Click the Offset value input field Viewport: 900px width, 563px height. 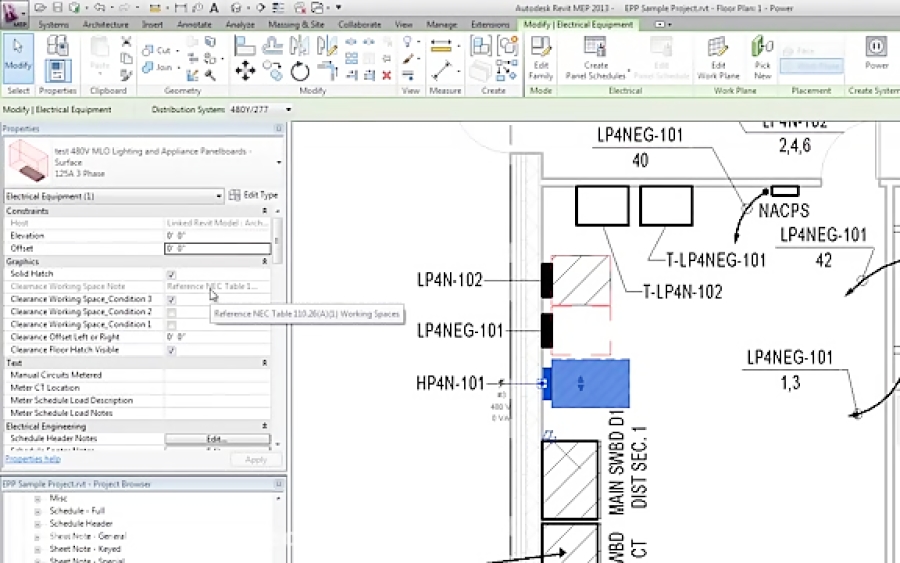(218, 249)
